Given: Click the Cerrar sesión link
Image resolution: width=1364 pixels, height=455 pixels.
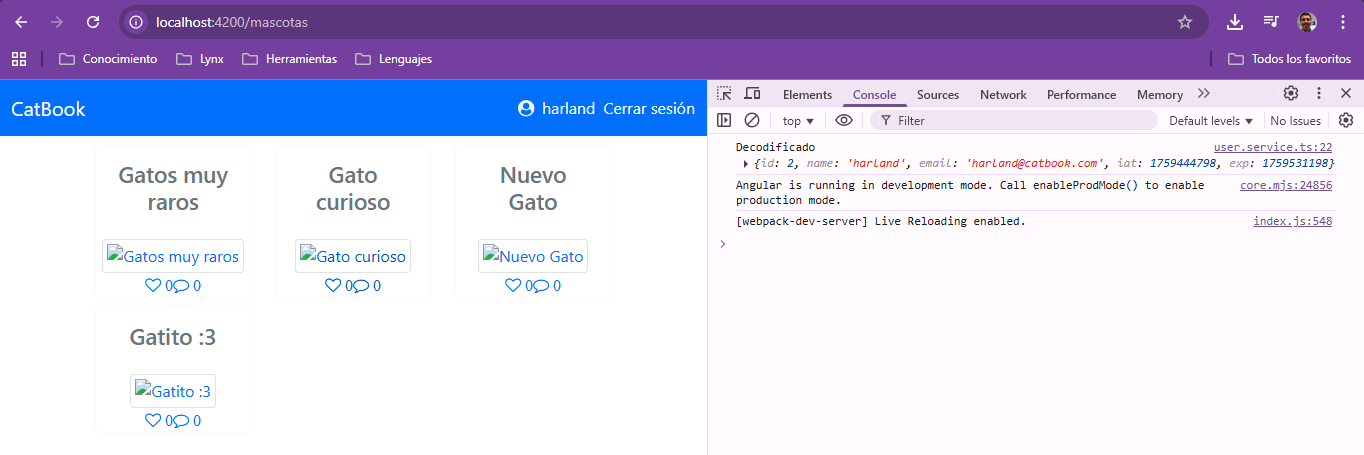Looking at the screenshot, I should [x=649, y=109].
